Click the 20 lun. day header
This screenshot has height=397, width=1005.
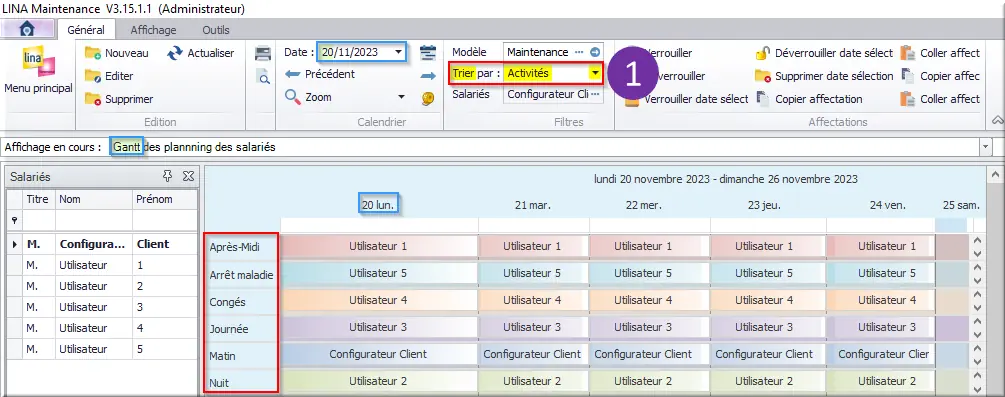[x=378, y=205]
